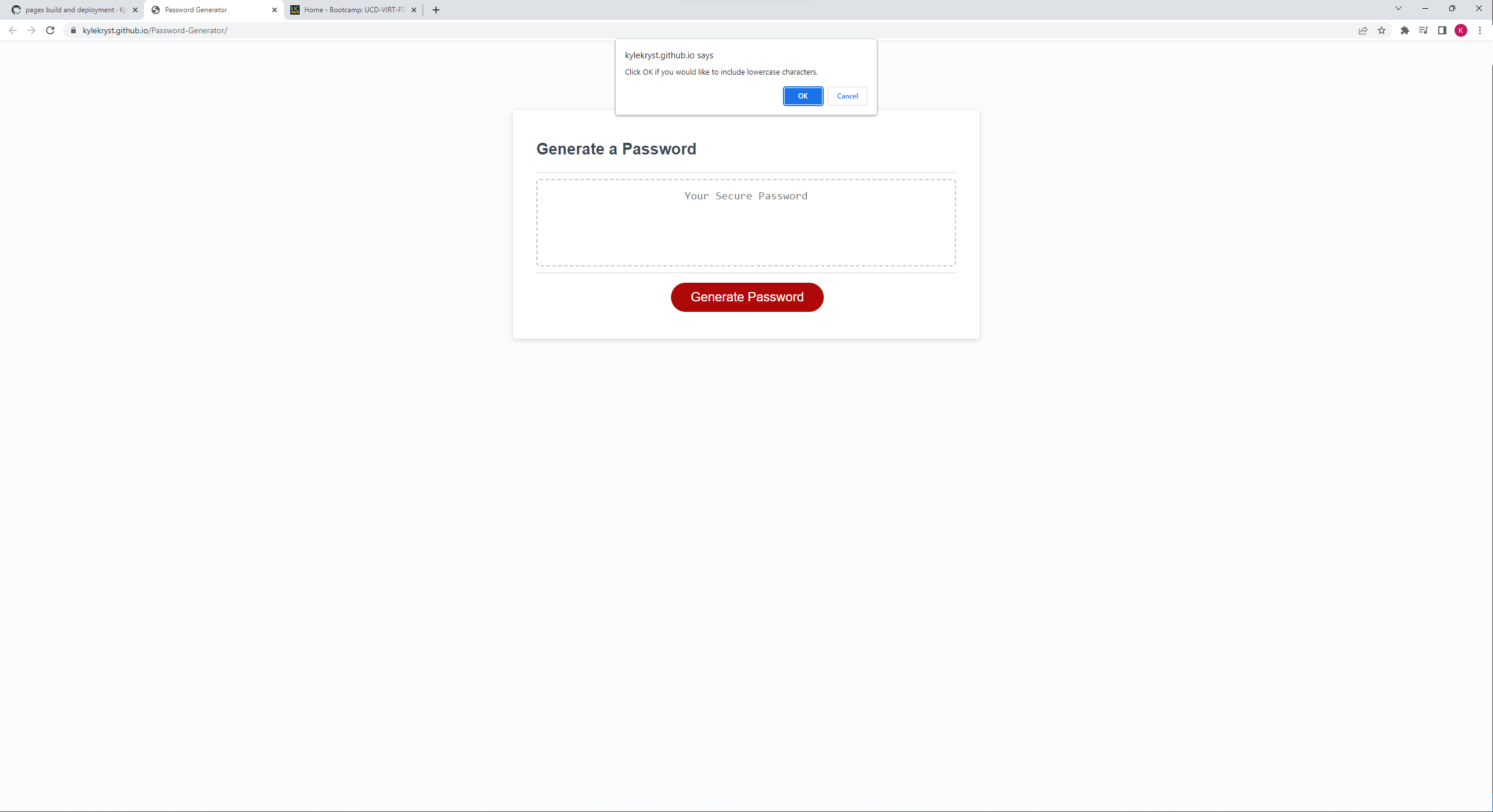Bookmark this page with star icon
This screenshot has width=1493, height=812.
point(1381,30)
